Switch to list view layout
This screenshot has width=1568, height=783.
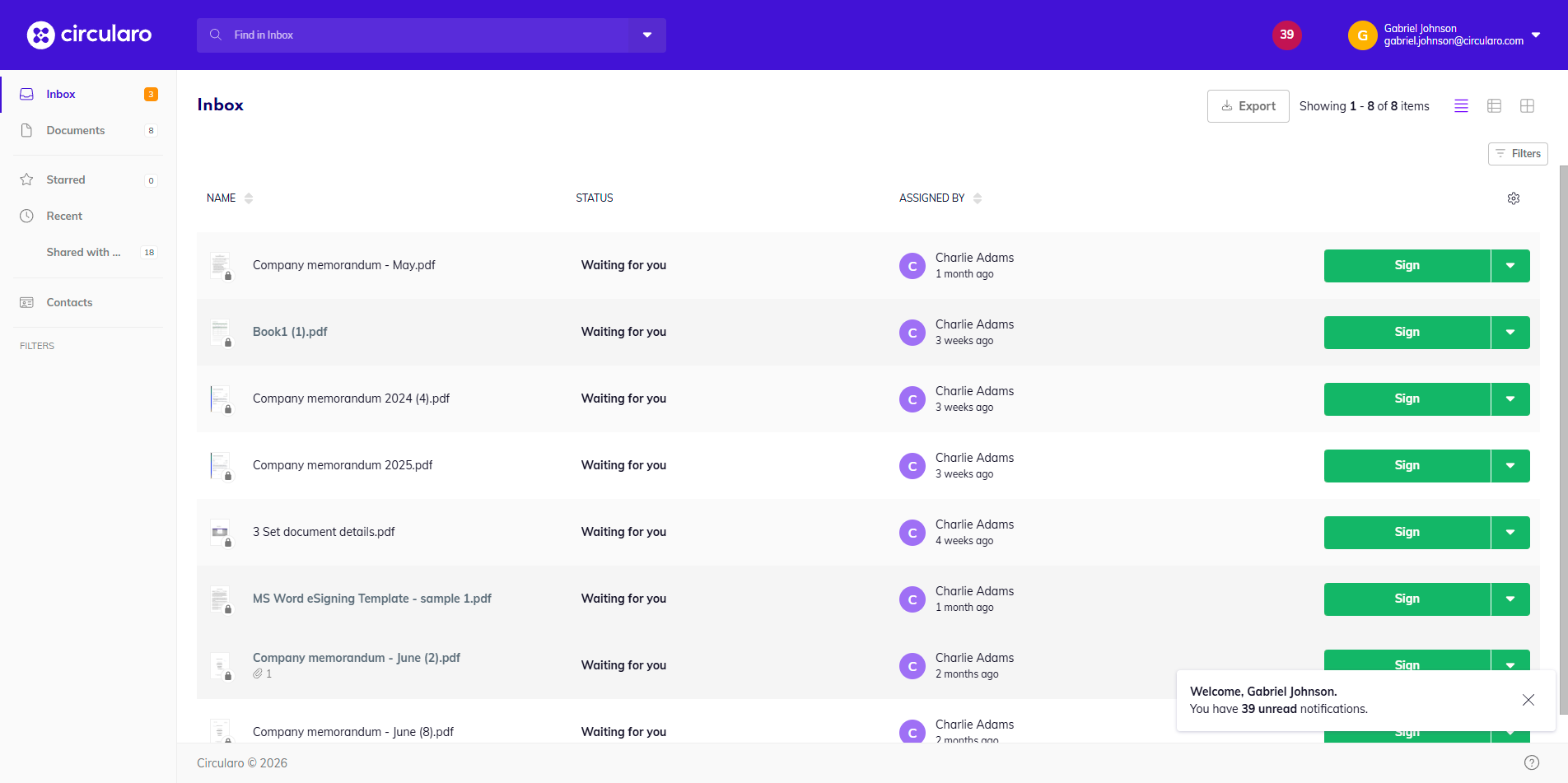[x=1461, y=106]
